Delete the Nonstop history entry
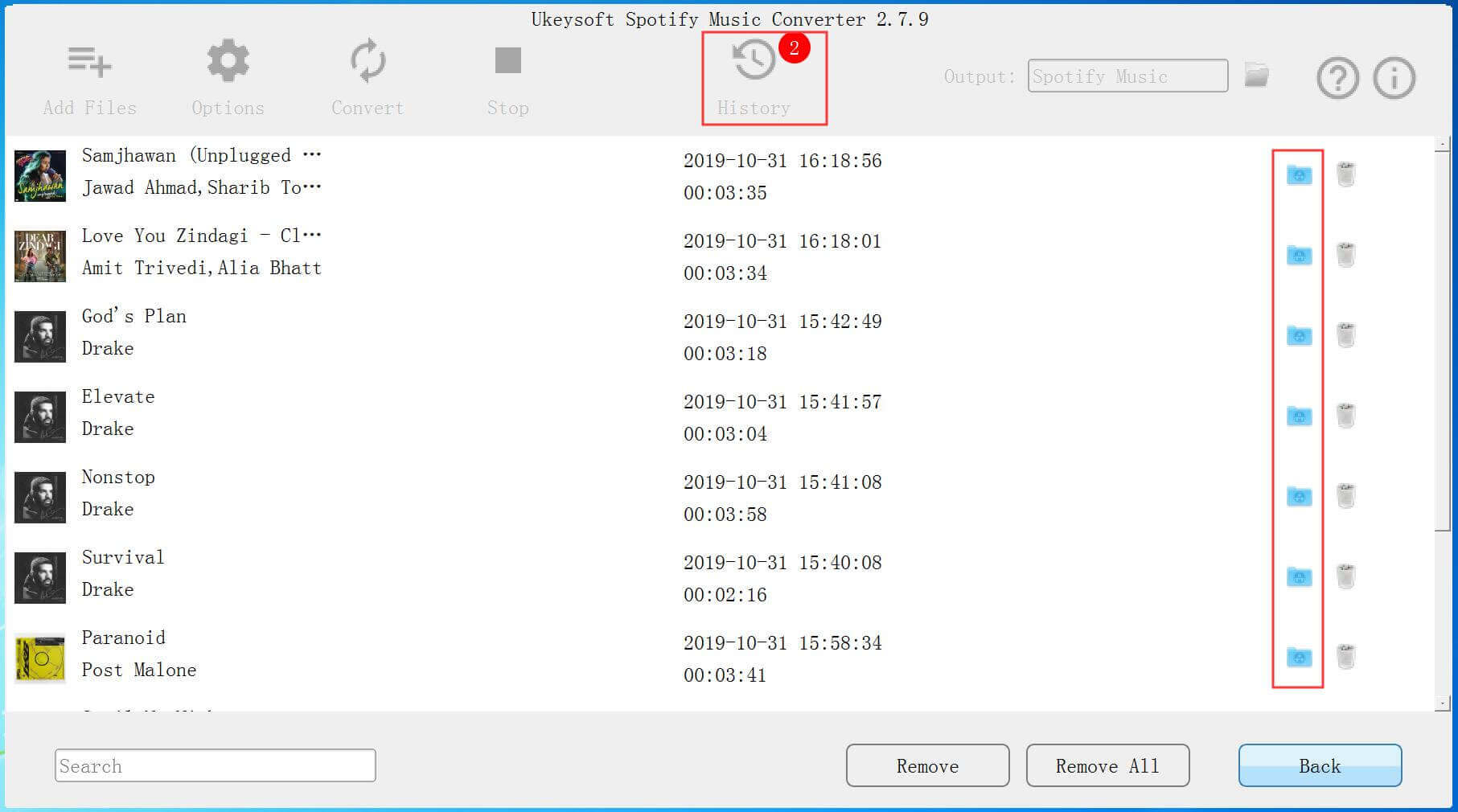Screen dimensions: 1458x812 coord(1345,496)
